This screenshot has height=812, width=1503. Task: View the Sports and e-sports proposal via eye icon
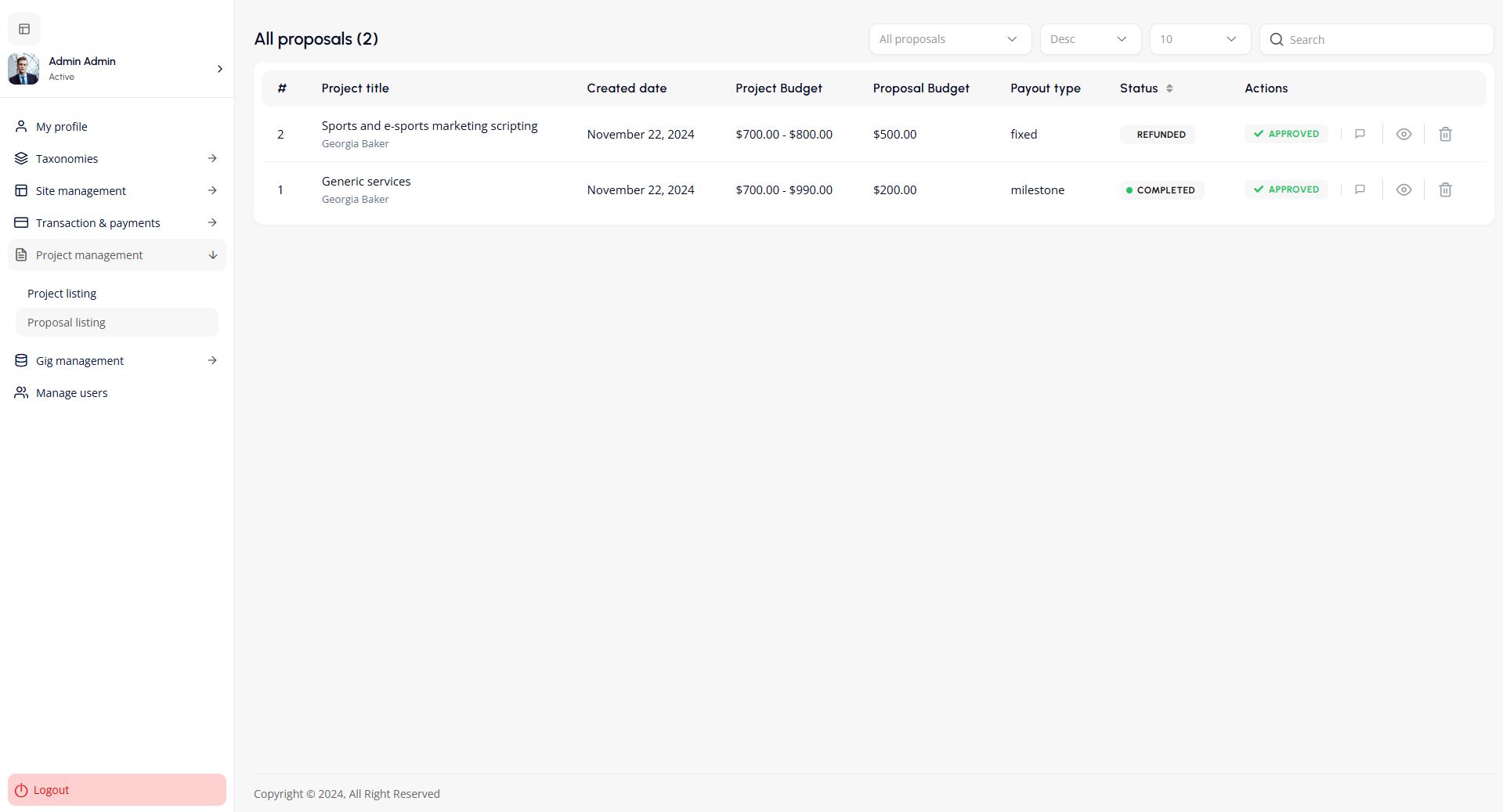coord(1404,134)
